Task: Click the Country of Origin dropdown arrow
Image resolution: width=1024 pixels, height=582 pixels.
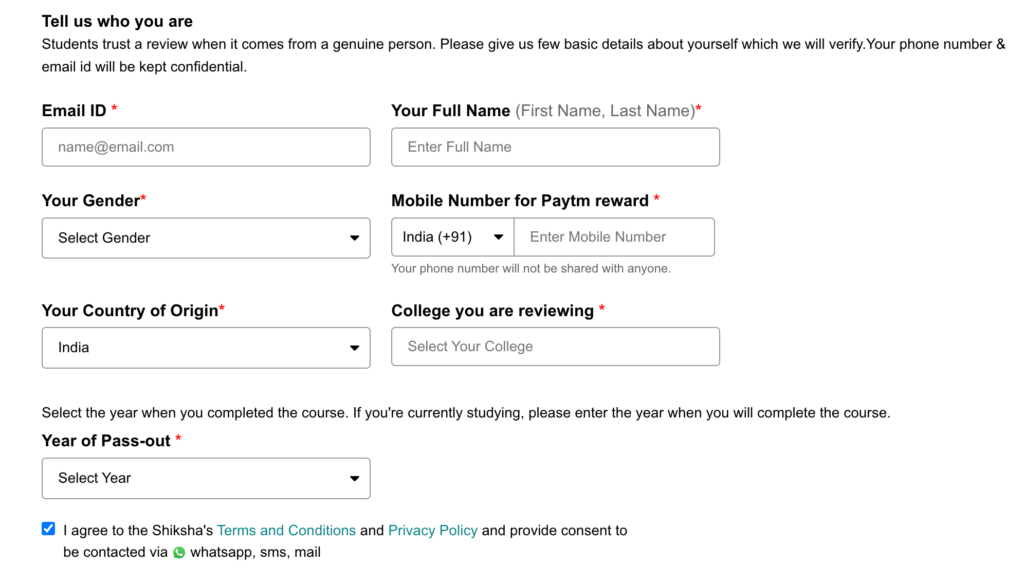Action: coord(354,348)
